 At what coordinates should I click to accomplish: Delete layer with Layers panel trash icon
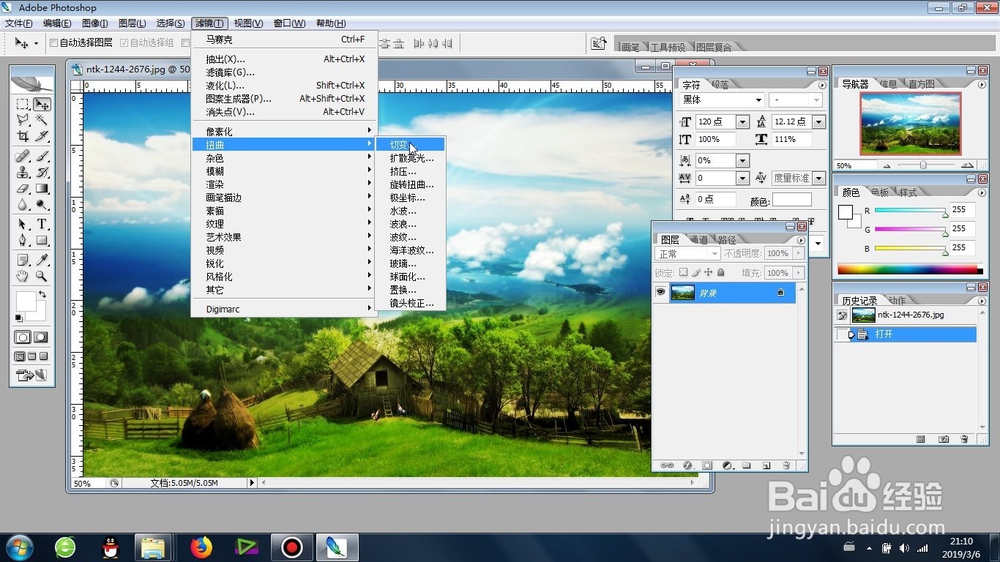[786, 466]
